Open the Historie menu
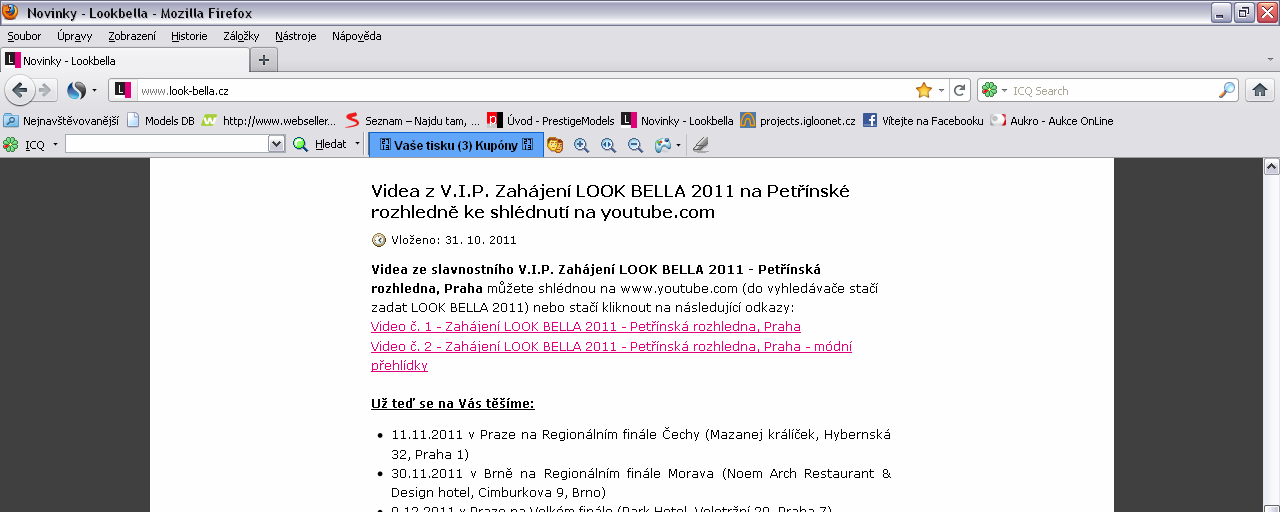This screenshot has height=512, width=1280. 189,36
